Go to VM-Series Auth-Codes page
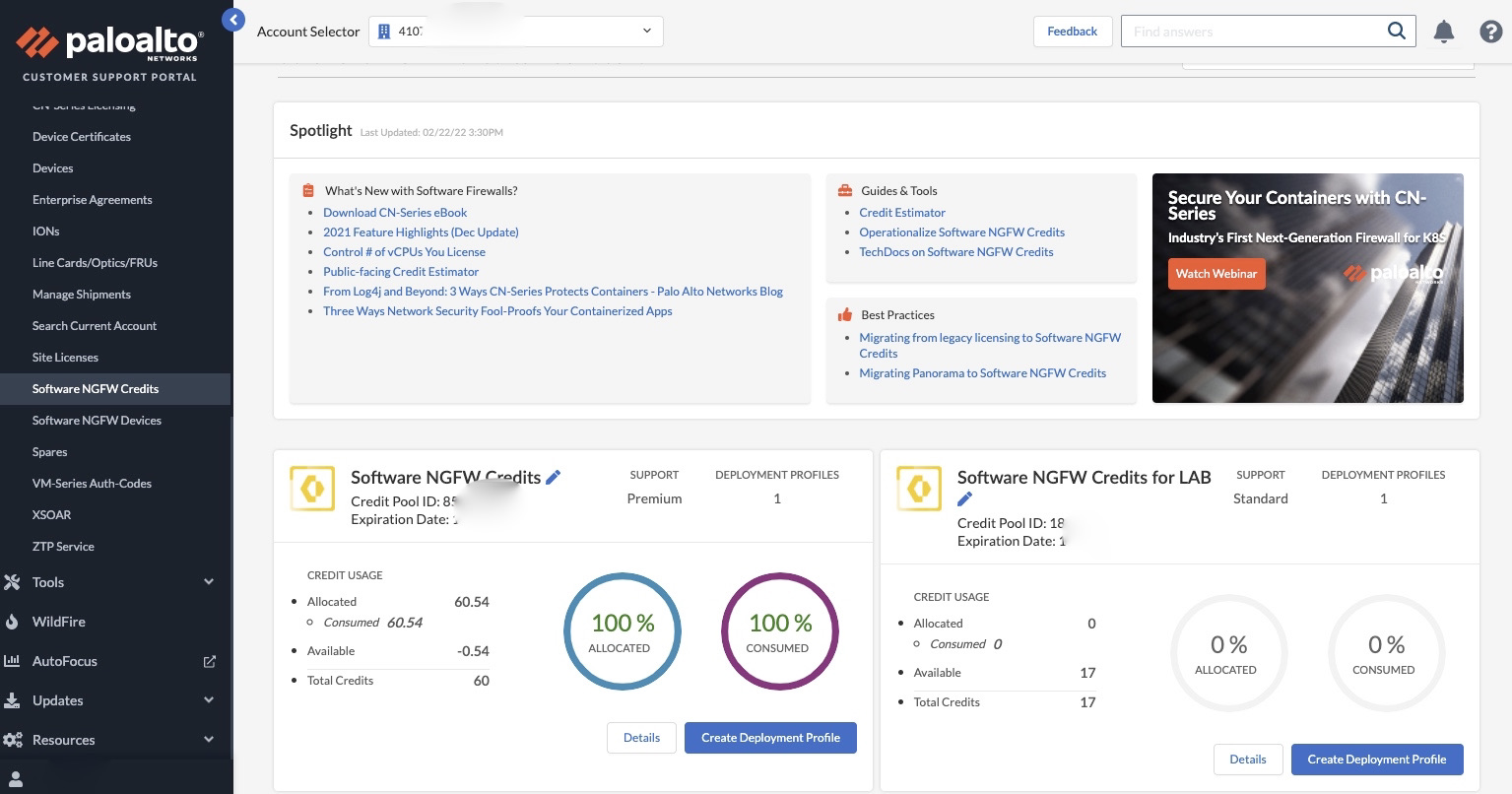The width and height of the screenshot is (1512, 794). pyautogui.click(x=92, y=484)
